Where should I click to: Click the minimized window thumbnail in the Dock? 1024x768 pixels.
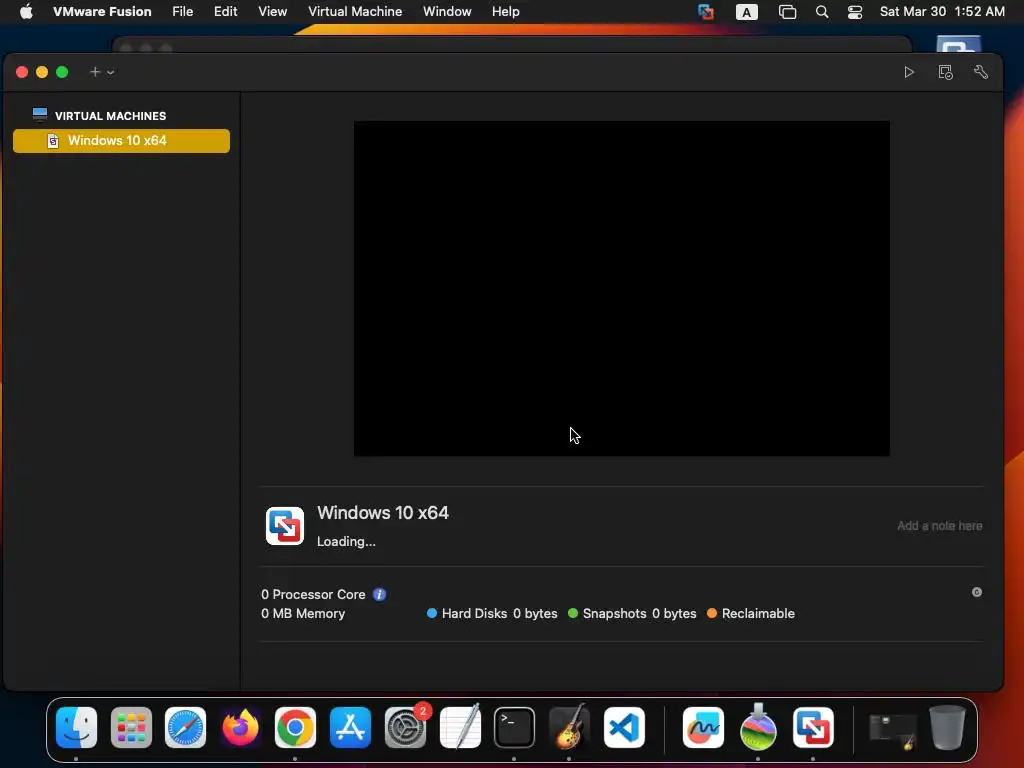point(893,731)
